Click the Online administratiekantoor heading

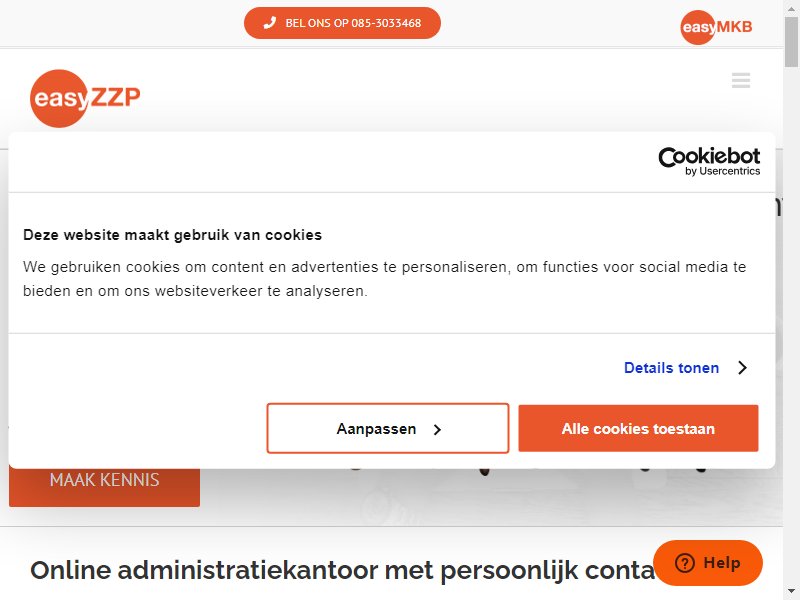pyautogui.click(x=342, y=570)
